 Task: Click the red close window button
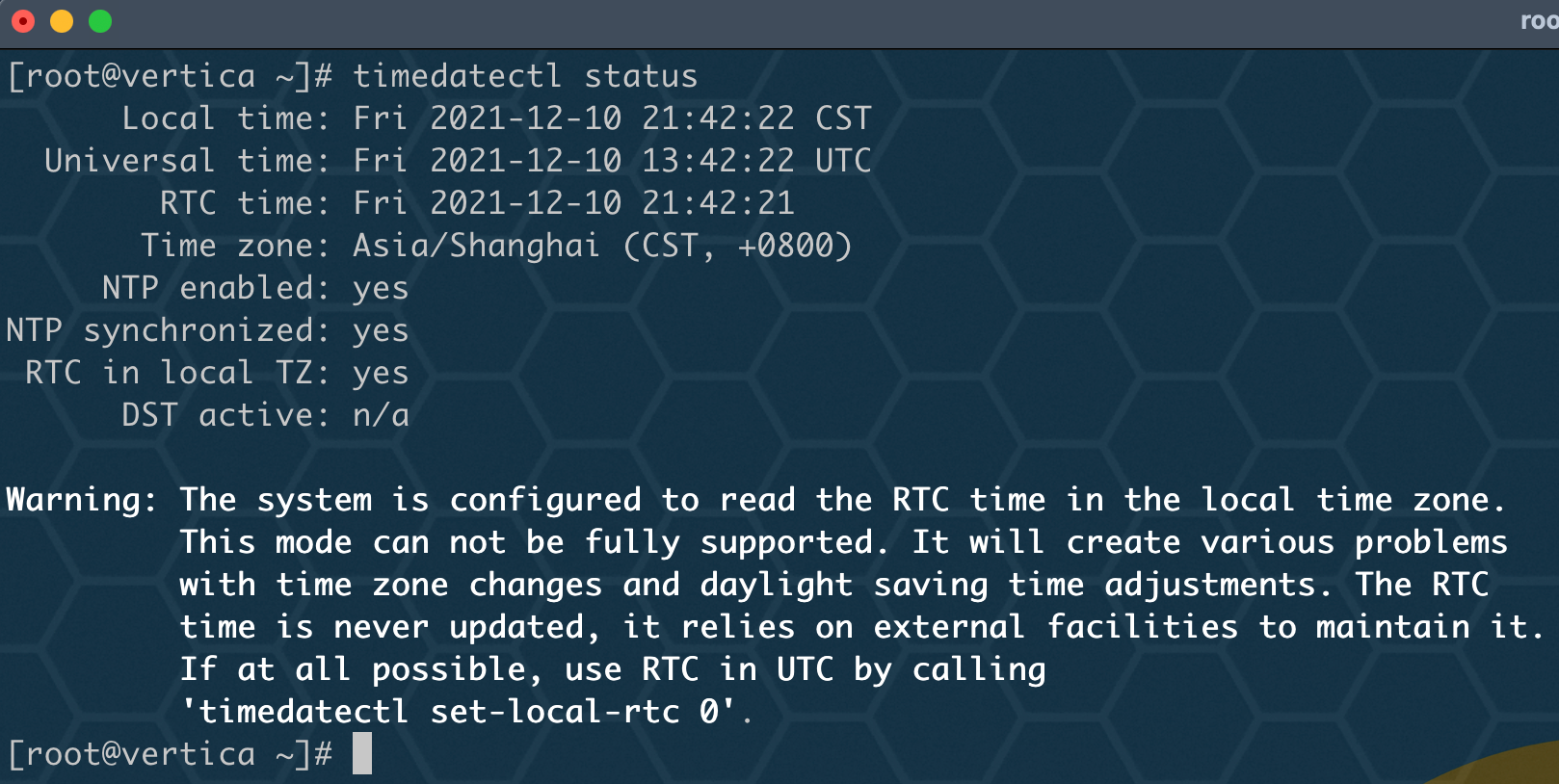23,21
